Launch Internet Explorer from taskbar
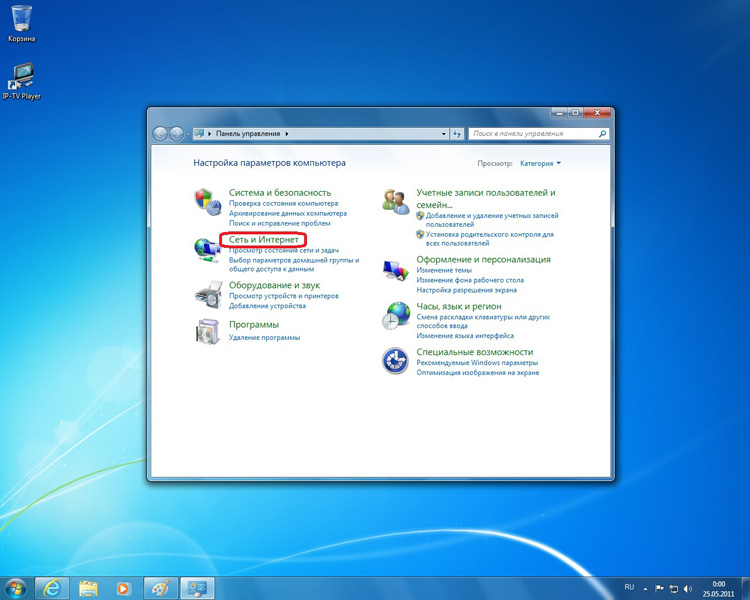Viewport: 750px width, 600px height. 52,588
